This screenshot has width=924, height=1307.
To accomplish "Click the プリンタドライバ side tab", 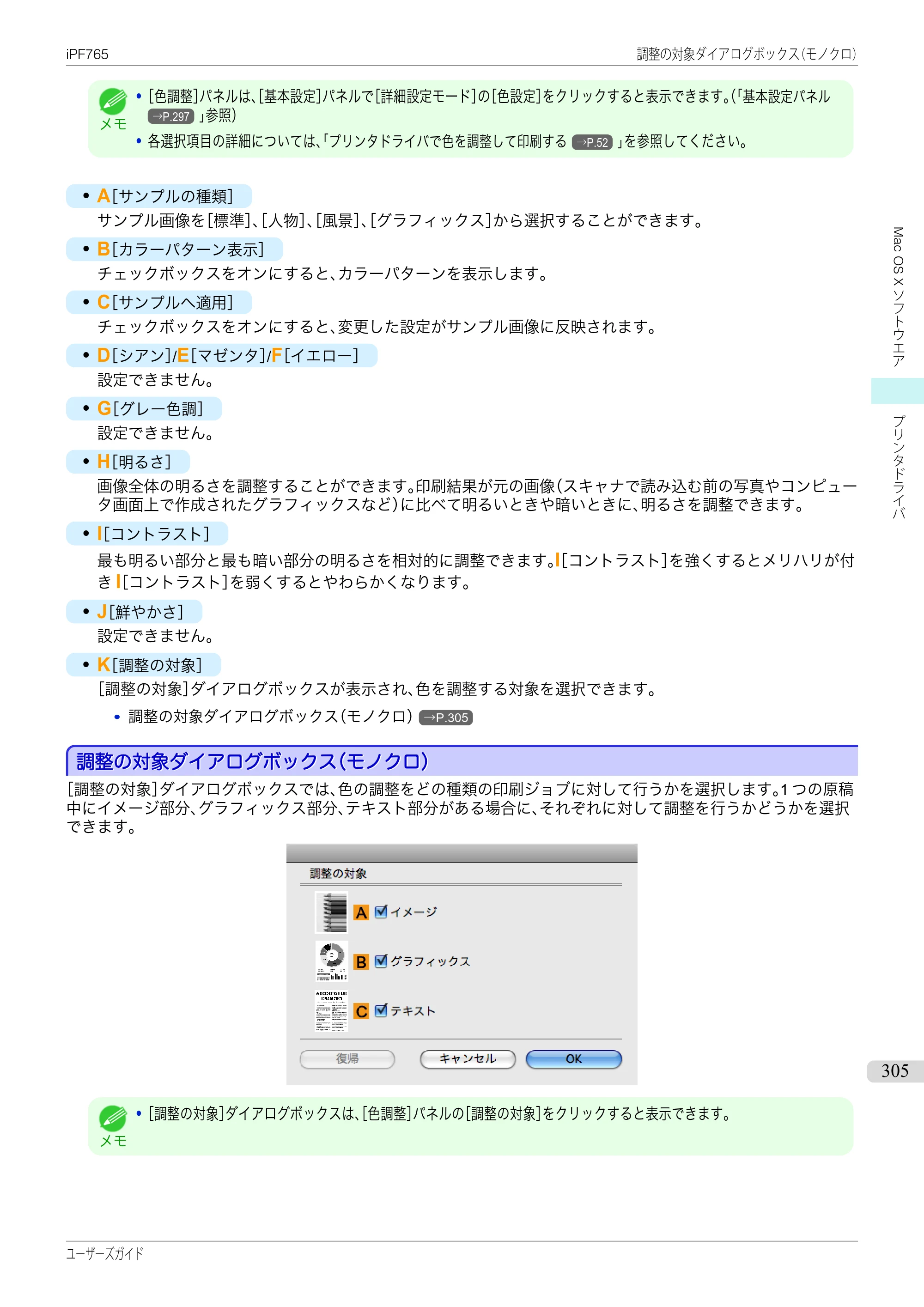I will click(x=898, y=467).
